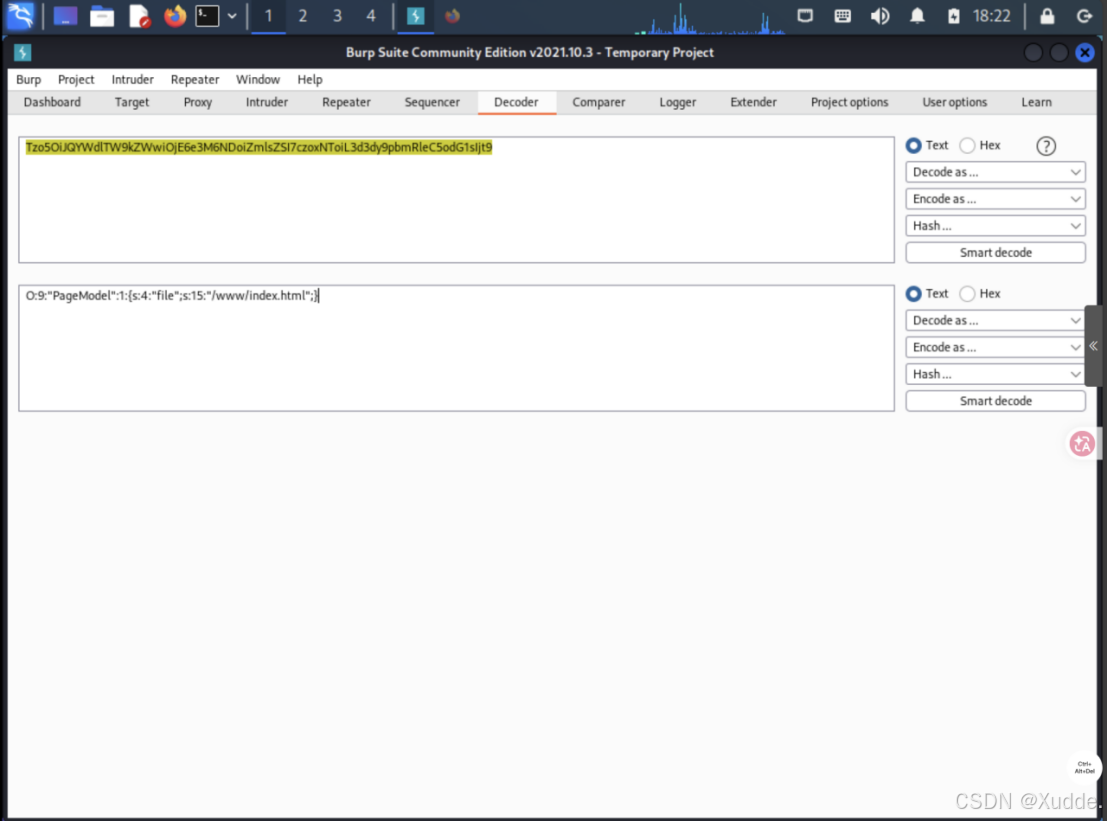Open the Repeater menu in the menu bar

[194, 79]
